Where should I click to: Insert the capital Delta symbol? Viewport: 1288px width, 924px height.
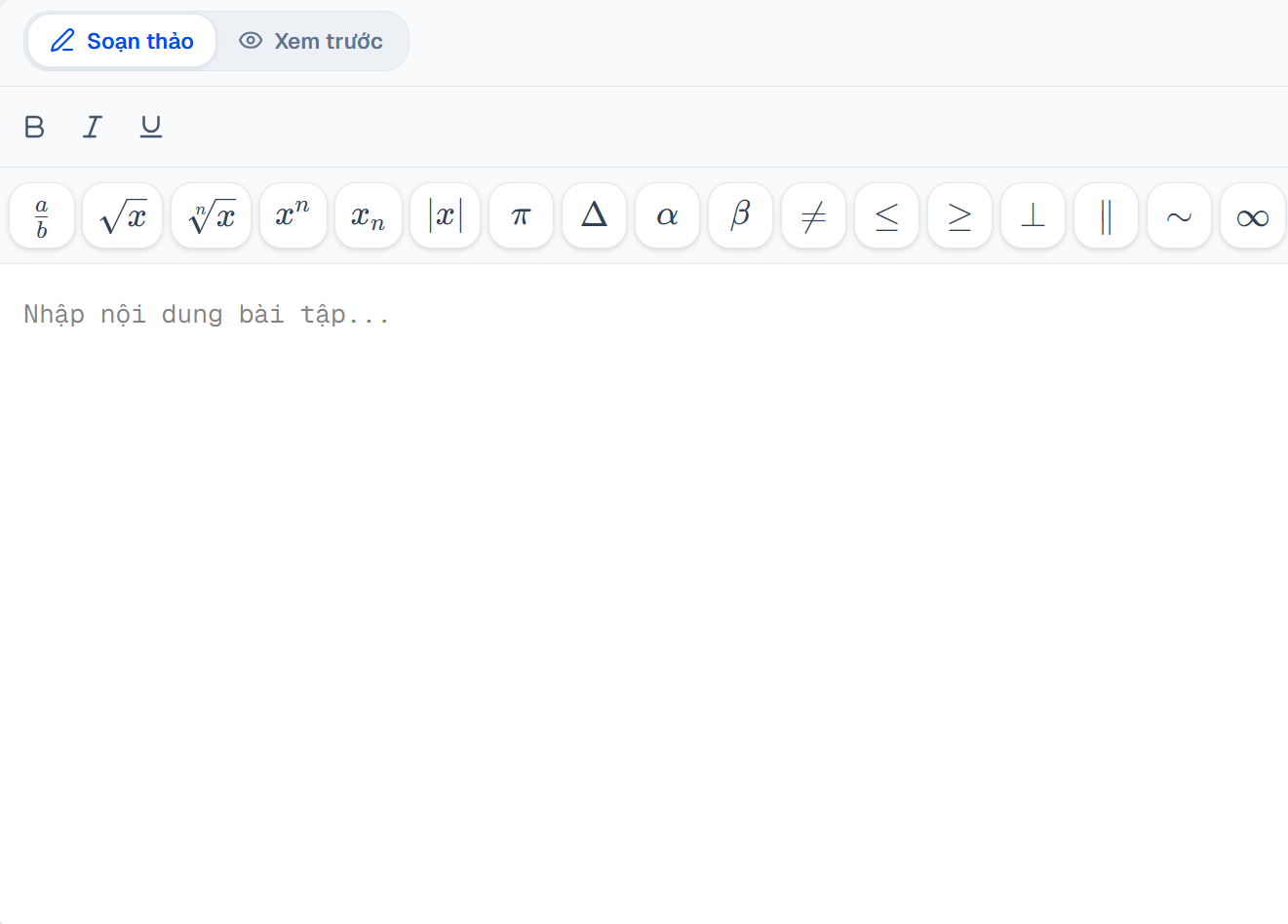[x=594, y=215]
